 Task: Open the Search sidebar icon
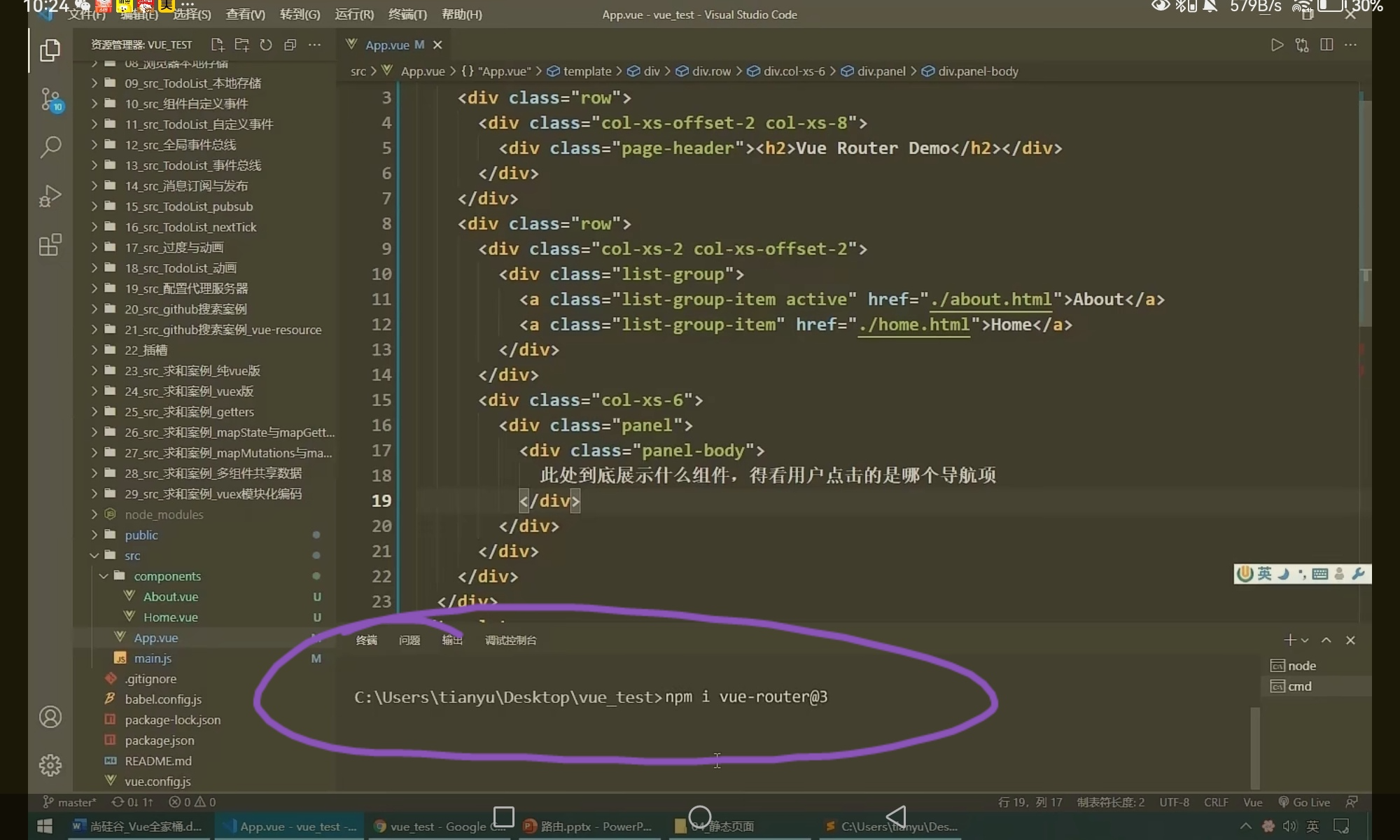(x=50, y=147)
